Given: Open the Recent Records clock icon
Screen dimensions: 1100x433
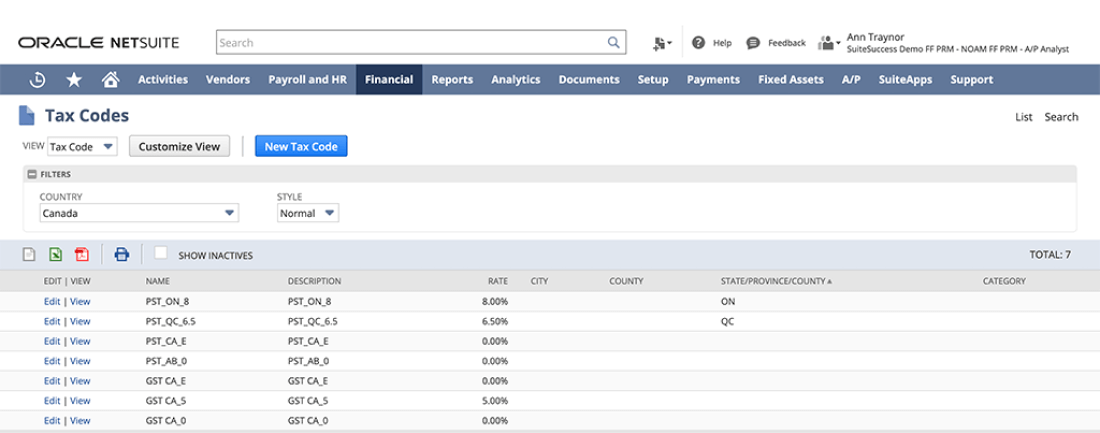Looking at the screenshot, I should 38,80.
